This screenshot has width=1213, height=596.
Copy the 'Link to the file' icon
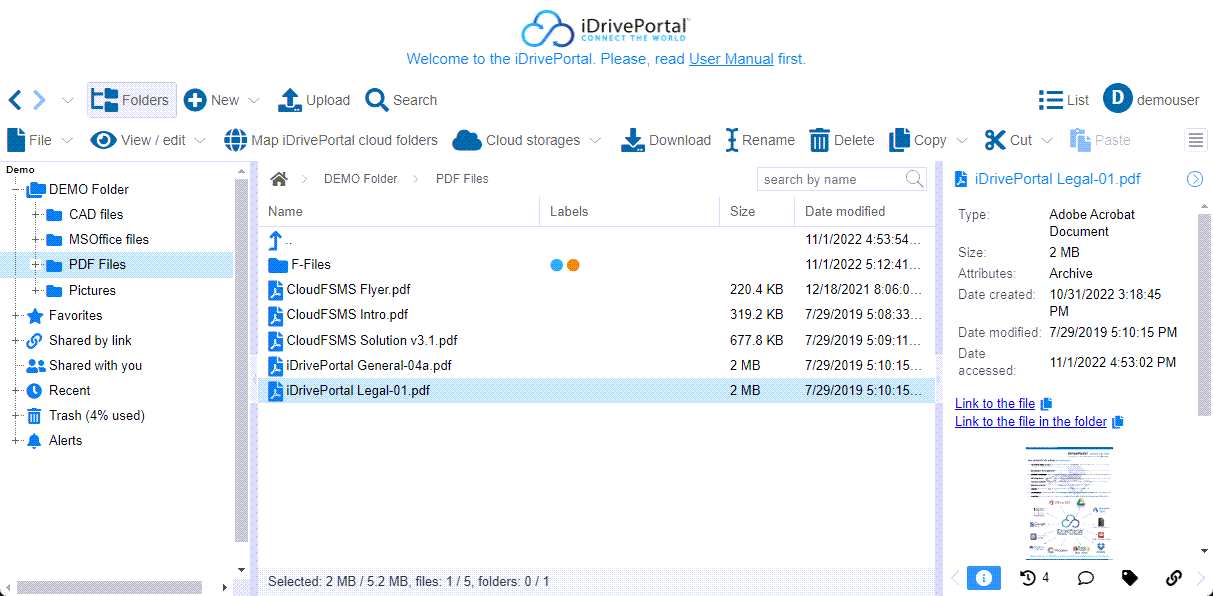click(x=1046, y=404)
